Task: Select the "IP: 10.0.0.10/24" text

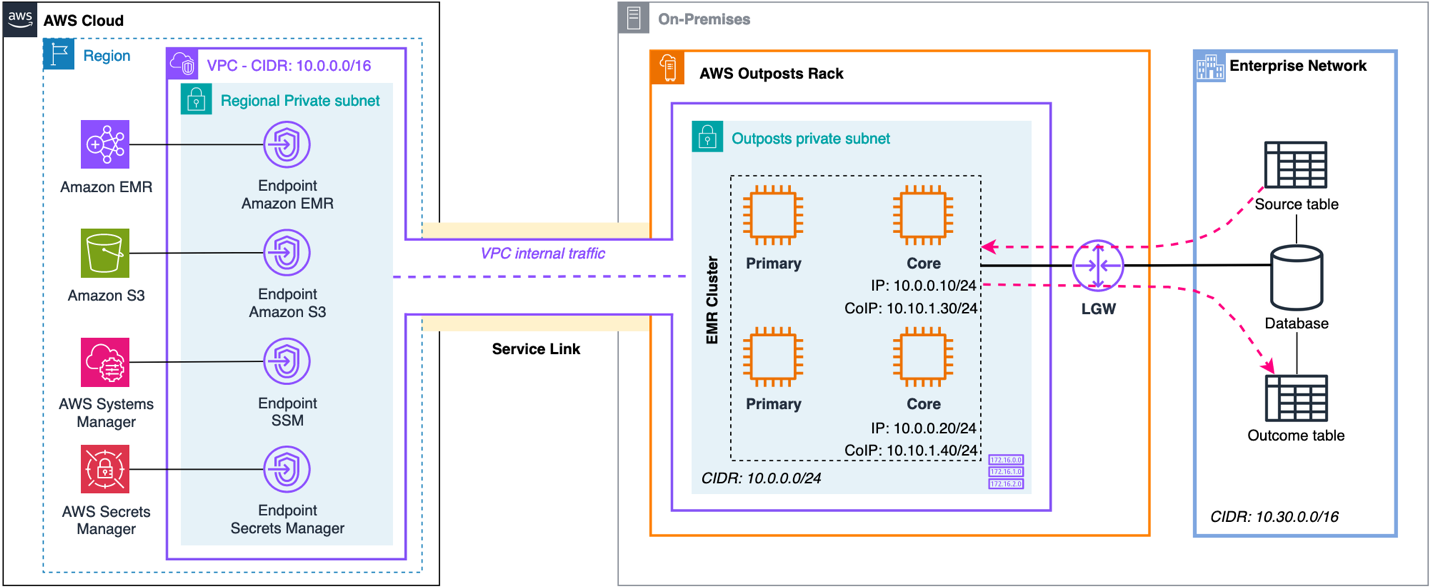Action: [924, 286]
